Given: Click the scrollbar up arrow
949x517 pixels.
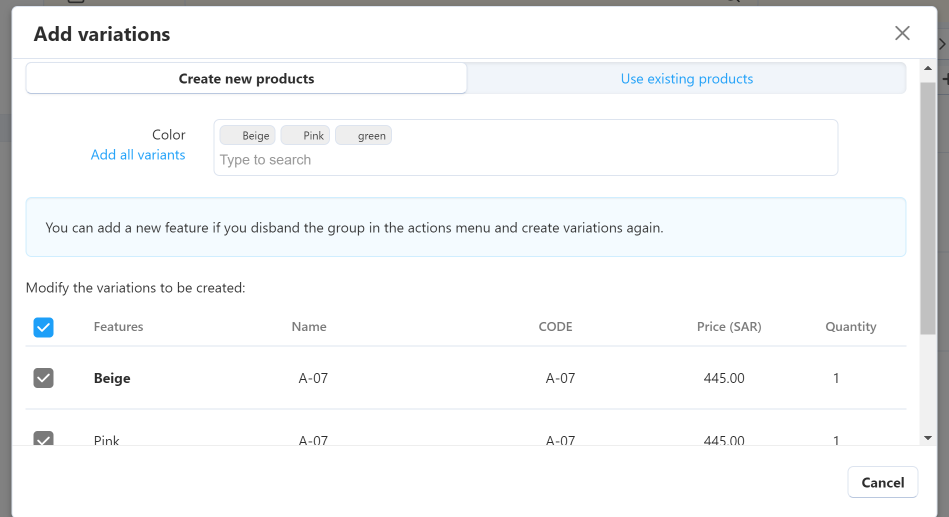Looking at the screenshot, I should (928, 68).
